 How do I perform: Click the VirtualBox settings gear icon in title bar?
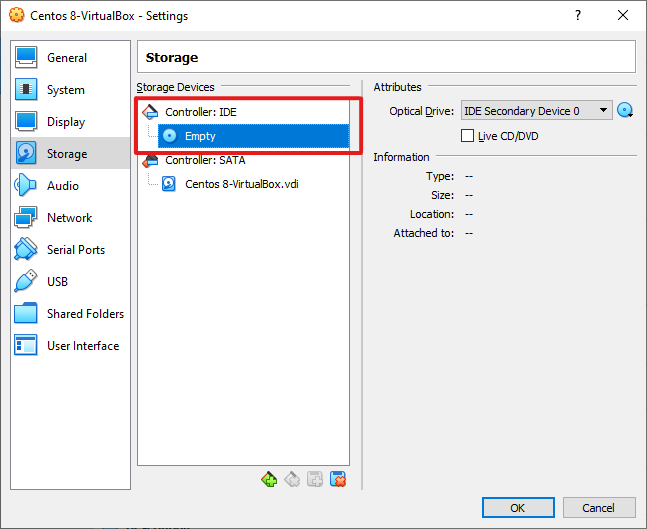(x=17, y=15)
